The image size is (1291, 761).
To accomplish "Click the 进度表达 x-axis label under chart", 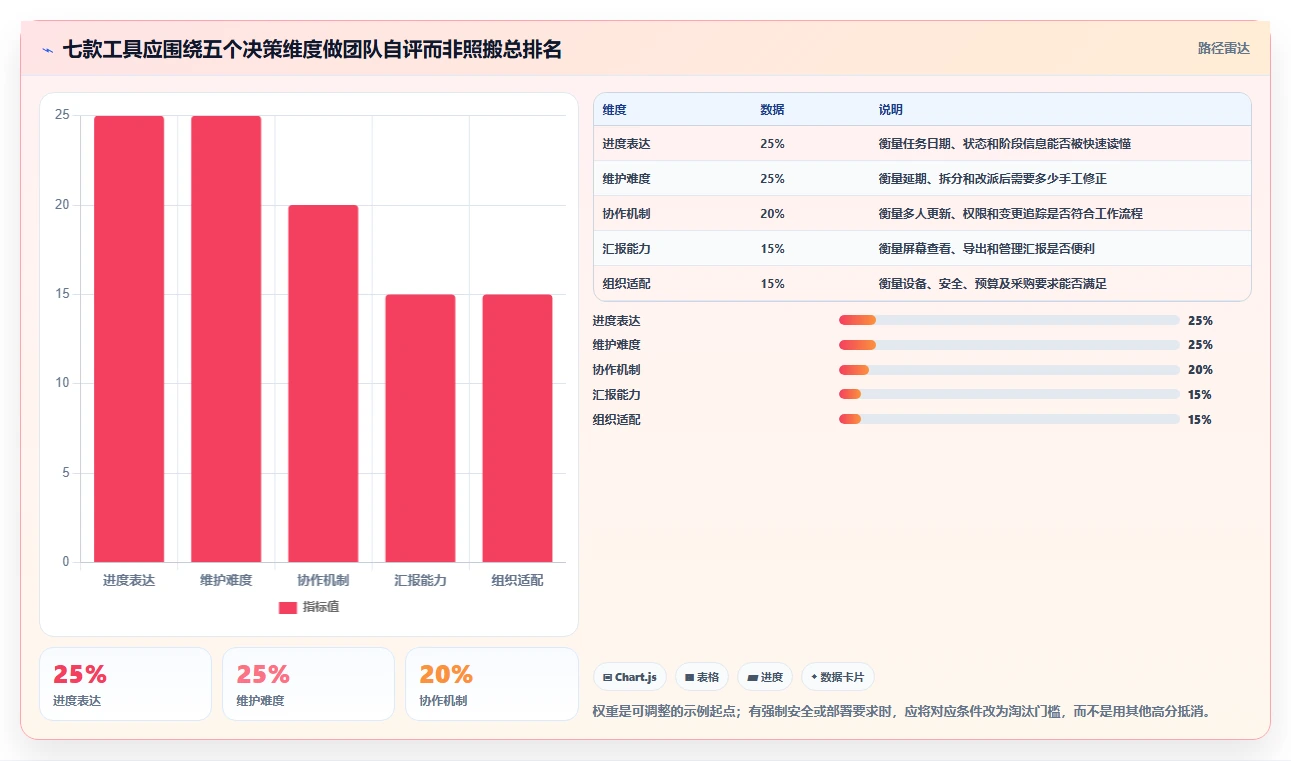I will point(129,580).
